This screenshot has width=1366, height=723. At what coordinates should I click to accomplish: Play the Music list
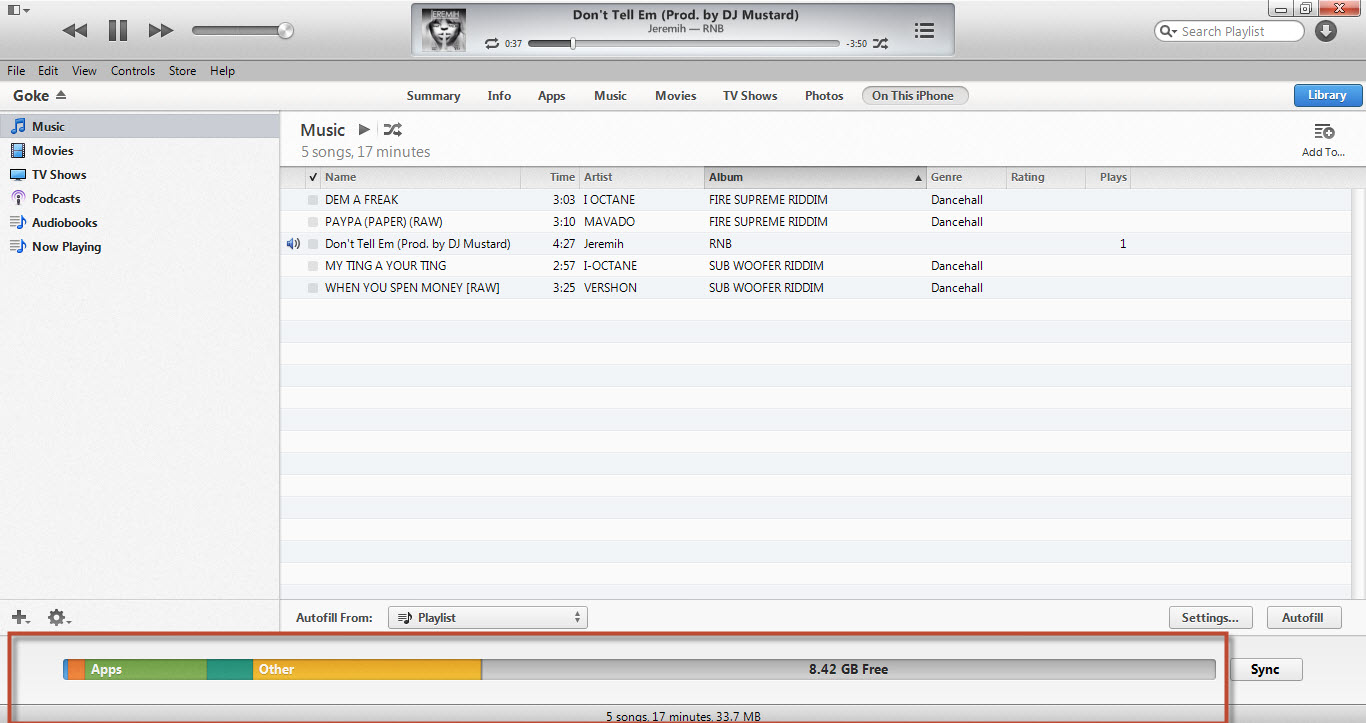(x=364, y=130)
